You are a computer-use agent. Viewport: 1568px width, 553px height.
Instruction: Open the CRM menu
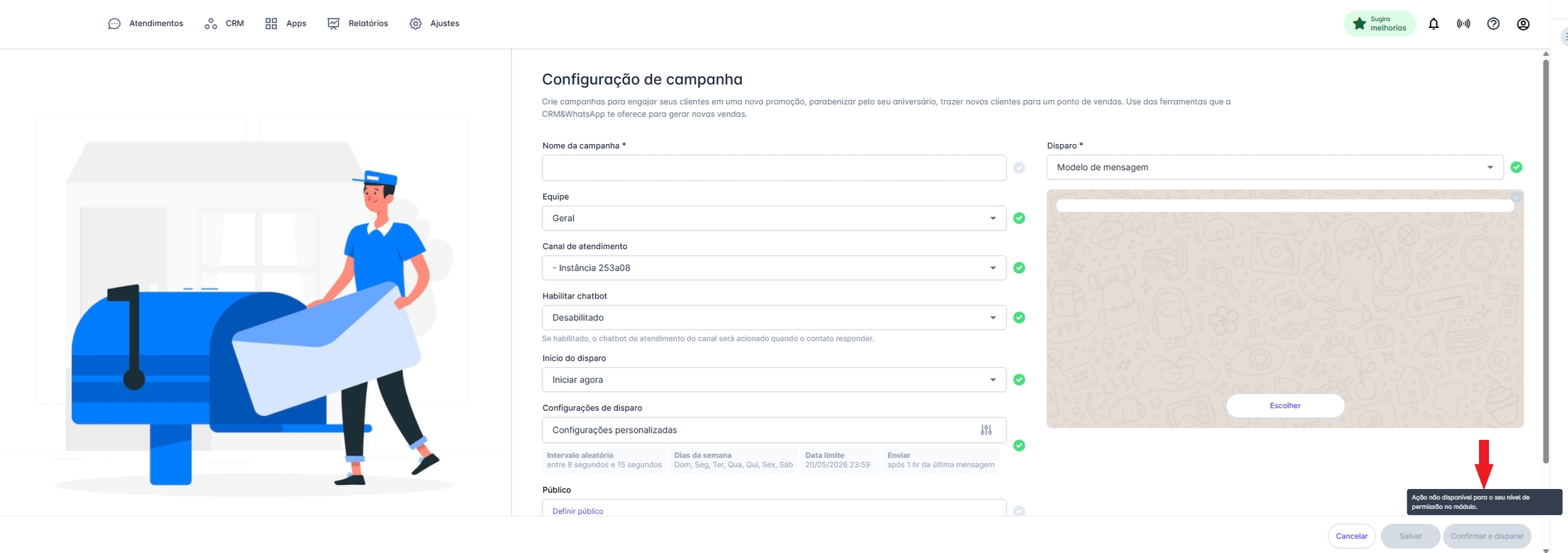pos(224,24)
